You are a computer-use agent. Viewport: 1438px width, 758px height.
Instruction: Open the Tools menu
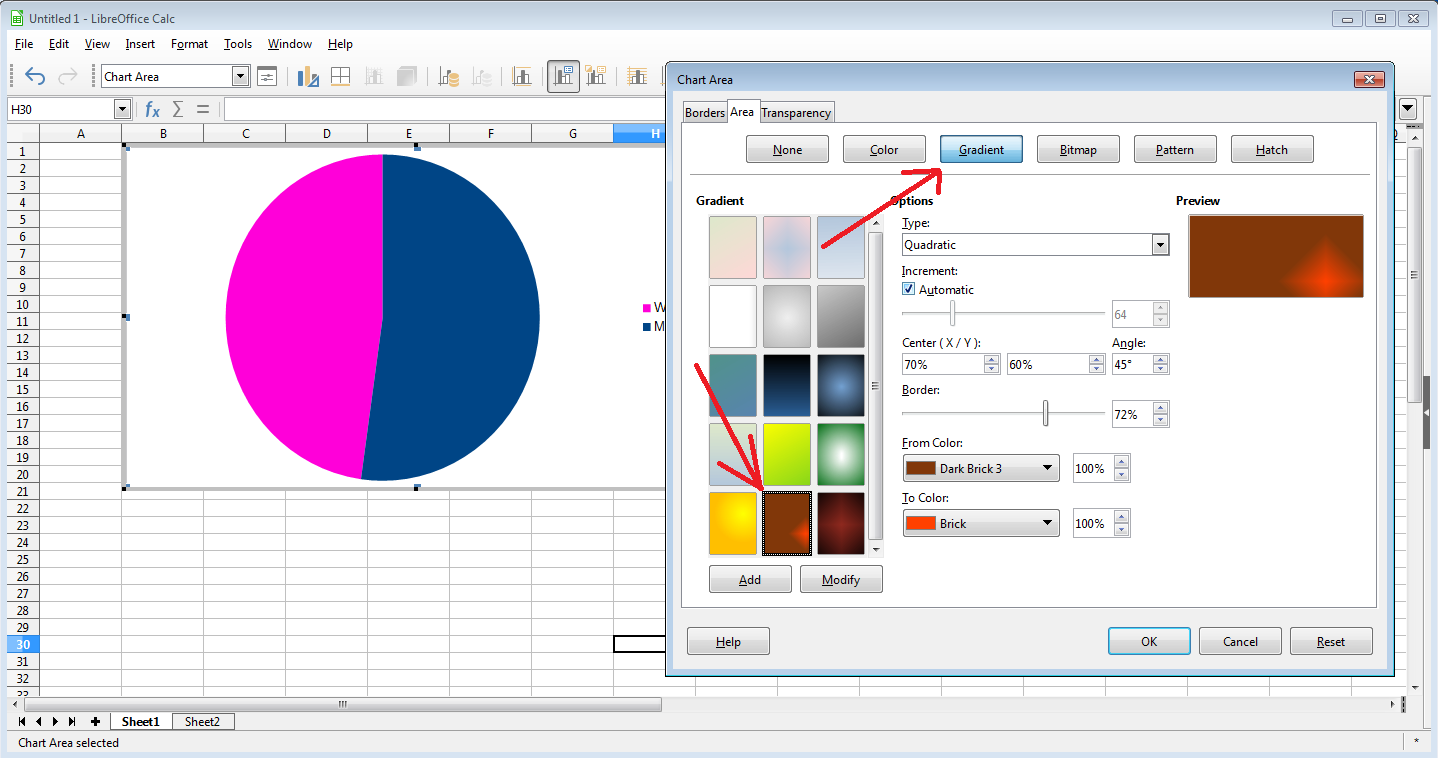(238, 44)
